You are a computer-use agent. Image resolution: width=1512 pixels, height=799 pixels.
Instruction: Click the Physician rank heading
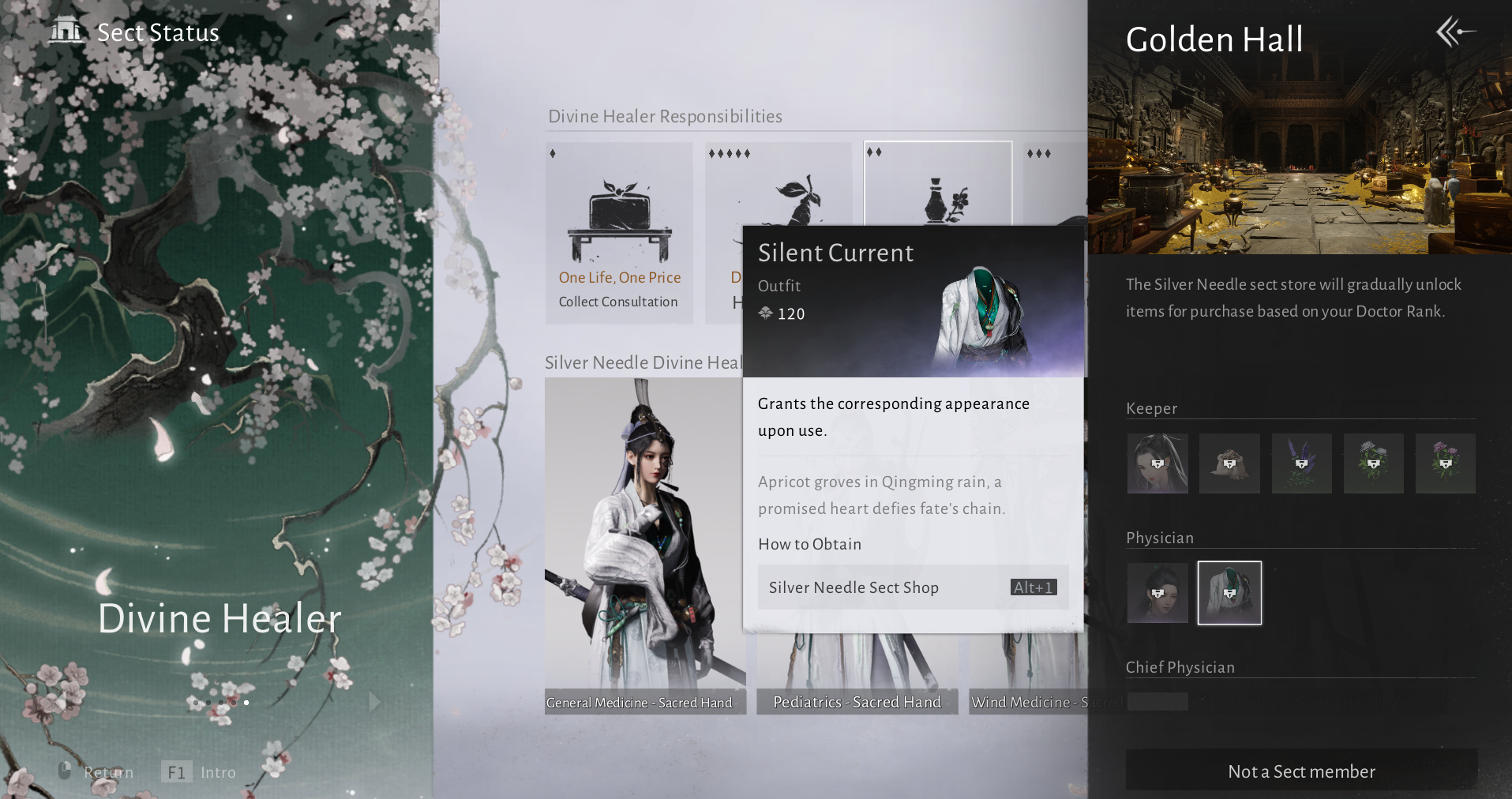click(1159, 538)
